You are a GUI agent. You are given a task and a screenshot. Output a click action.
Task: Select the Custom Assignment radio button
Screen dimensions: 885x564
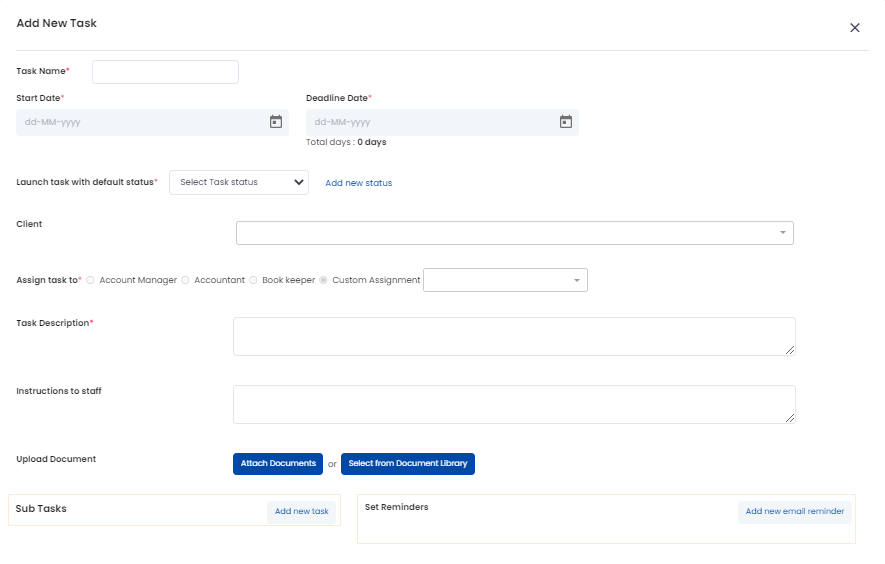[323, 280]
